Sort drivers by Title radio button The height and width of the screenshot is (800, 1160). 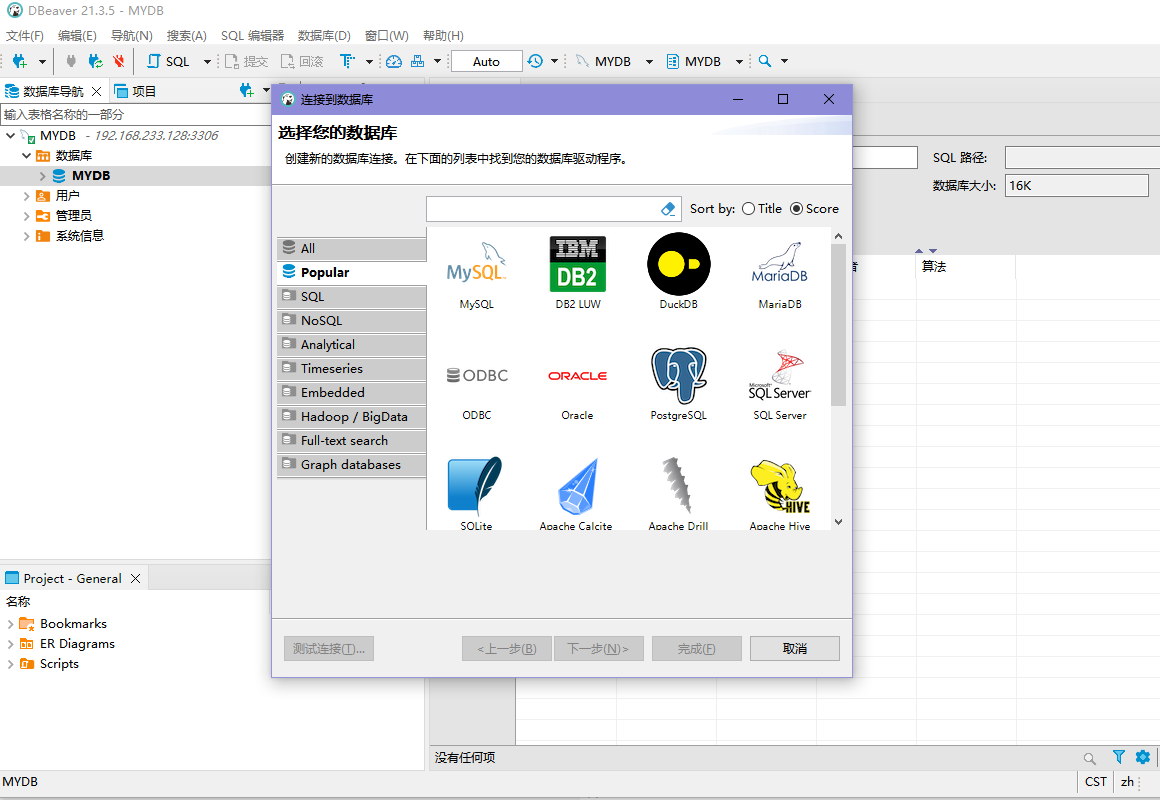(749, 209)
